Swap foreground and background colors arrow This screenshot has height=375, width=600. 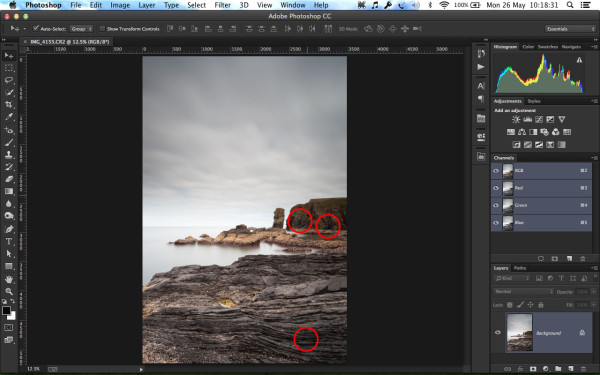point(12,302)
